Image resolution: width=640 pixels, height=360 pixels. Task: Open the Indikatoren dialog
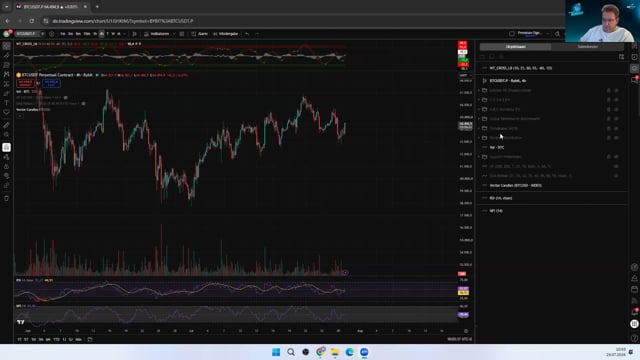click(x=157, y=33)
